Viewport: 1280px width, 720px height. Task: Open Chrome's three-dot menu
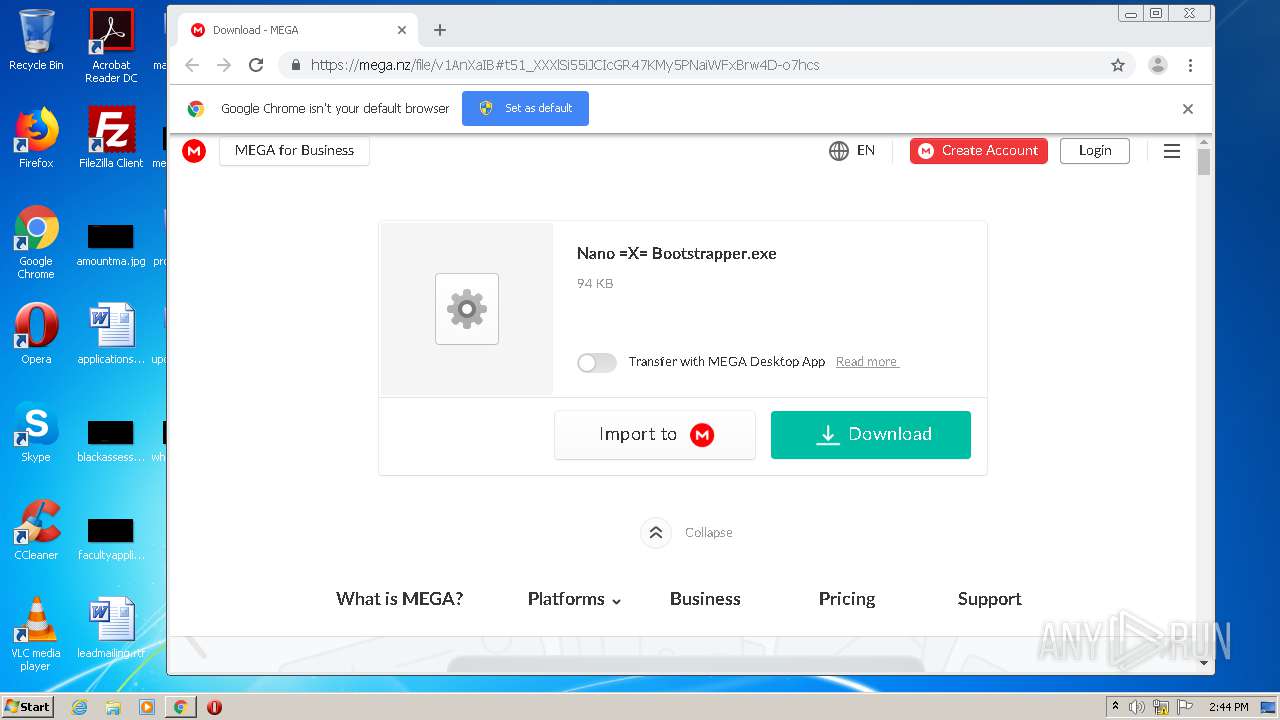click(x=1190, y=65)
